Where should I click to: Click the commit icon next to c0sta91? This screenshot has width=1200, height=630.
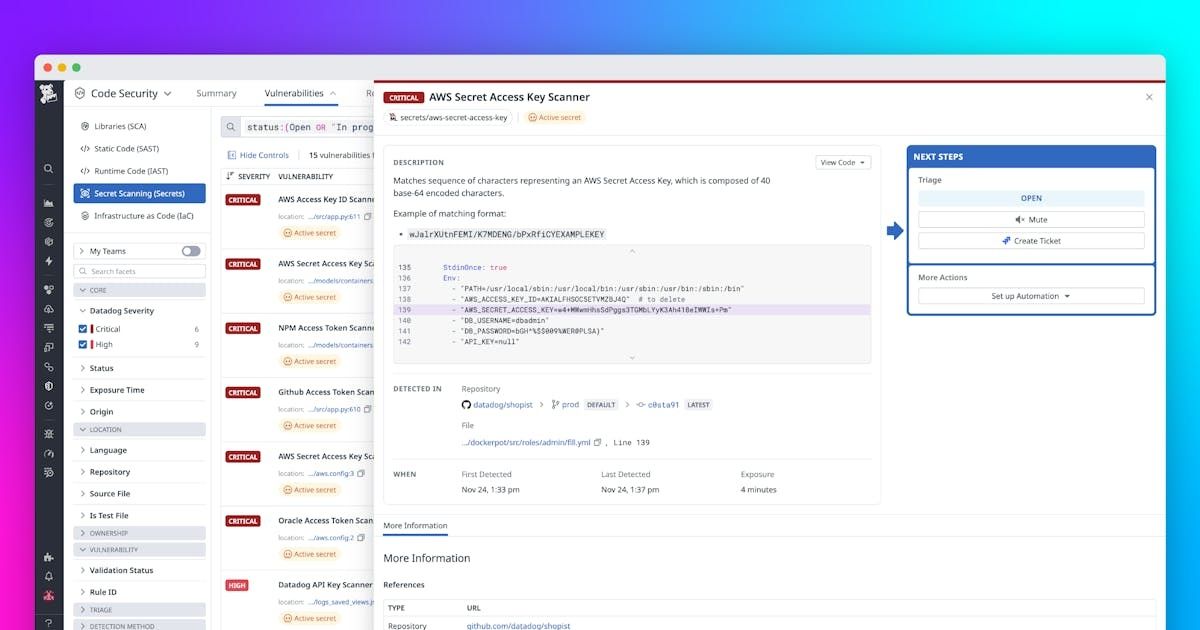[x=640, y=405]
